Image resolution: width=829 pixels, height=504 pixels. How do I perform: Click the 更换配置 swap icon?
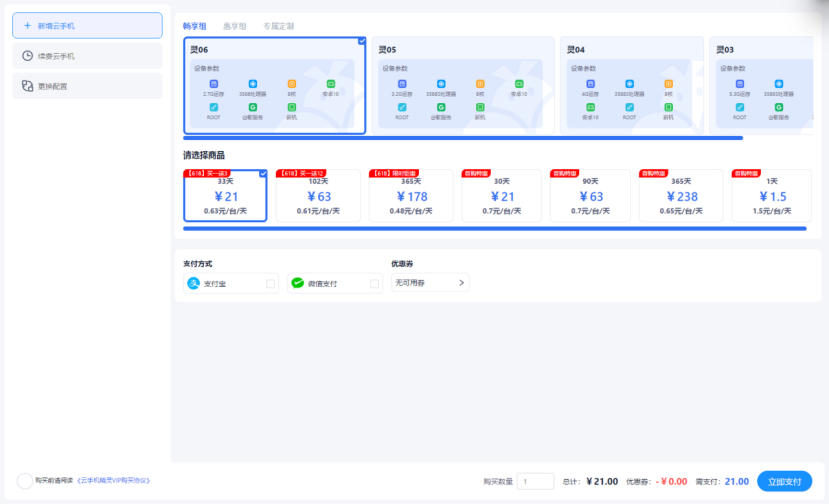27,86
